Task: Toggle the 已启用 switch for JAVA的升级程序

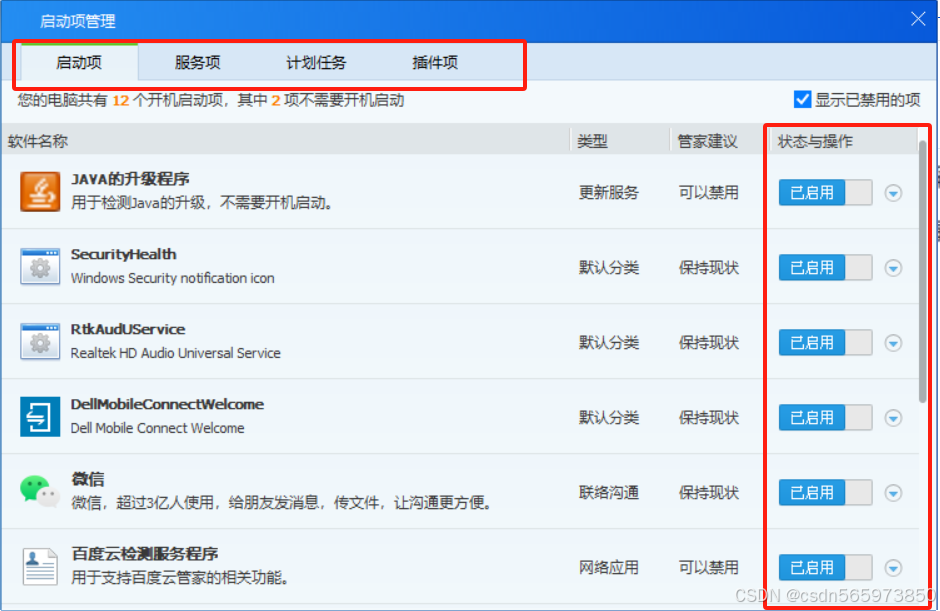Action: 825,192
